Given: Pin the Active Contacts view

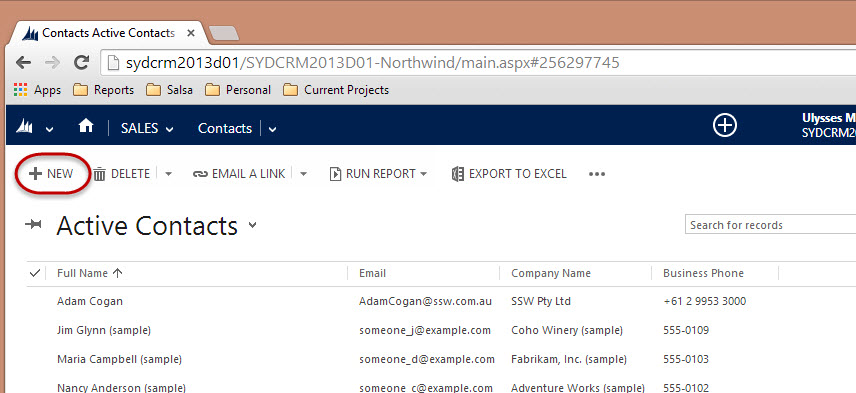Looking at the screenshot, I should click(34, 225).
